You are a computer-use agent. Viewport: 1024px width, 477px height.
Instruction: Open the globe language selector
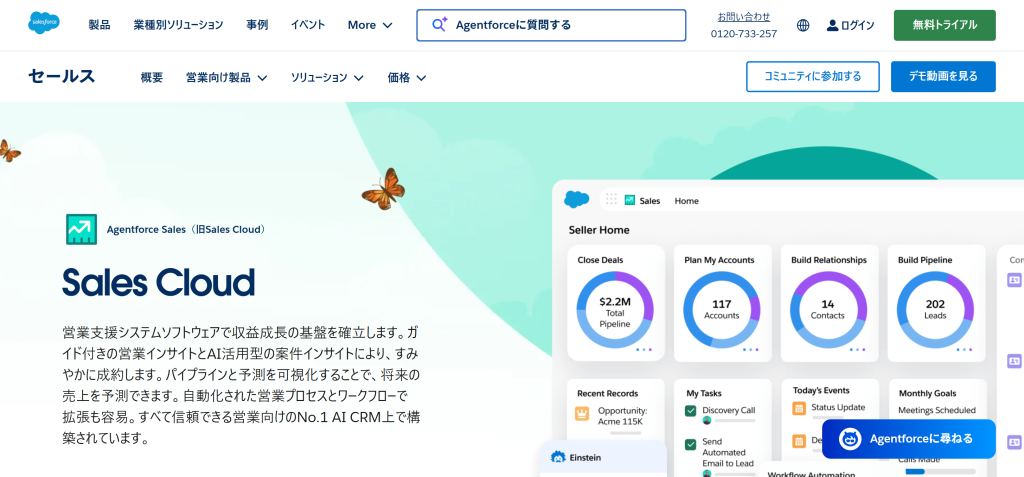[803, 25]
